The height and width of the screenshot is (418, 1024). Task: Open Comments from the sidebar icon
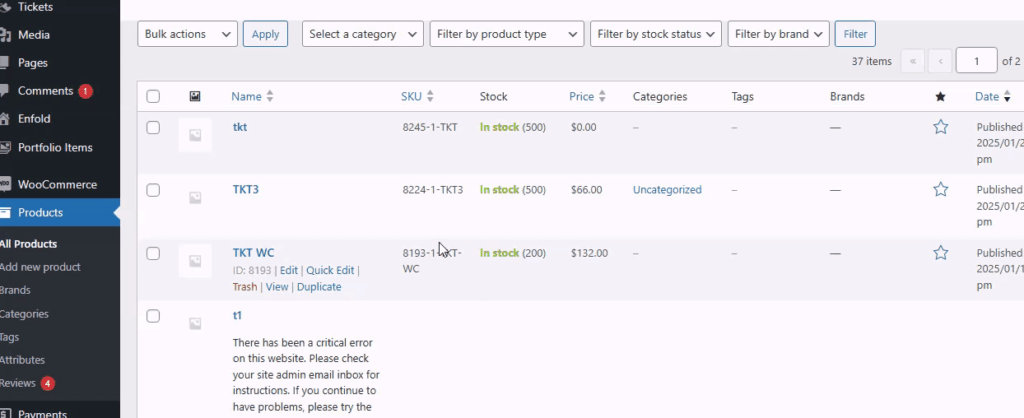[x=6, y=91]
